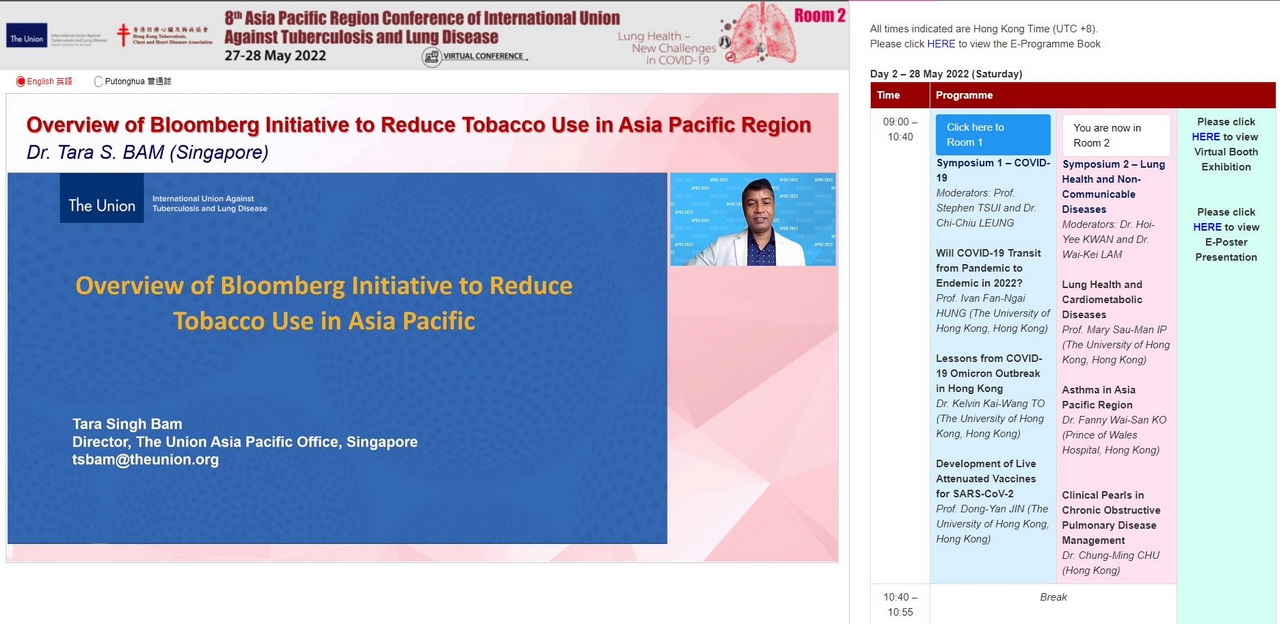Click the 'You are now in Room 2' box
The image size is (1280, 624).
click(1115, 135)
